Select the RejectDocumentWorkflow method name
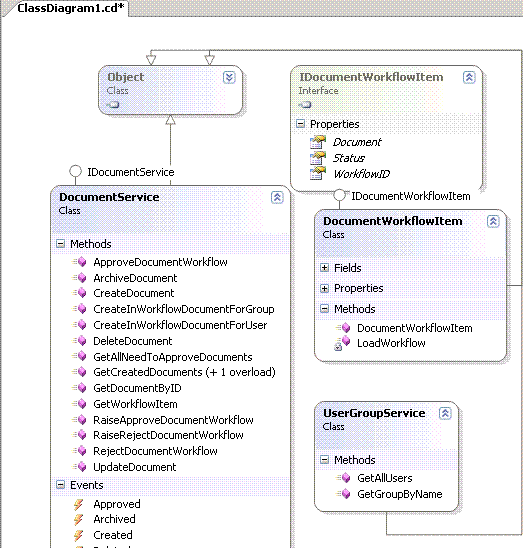523x548 pixels. (x=155, y=451)
